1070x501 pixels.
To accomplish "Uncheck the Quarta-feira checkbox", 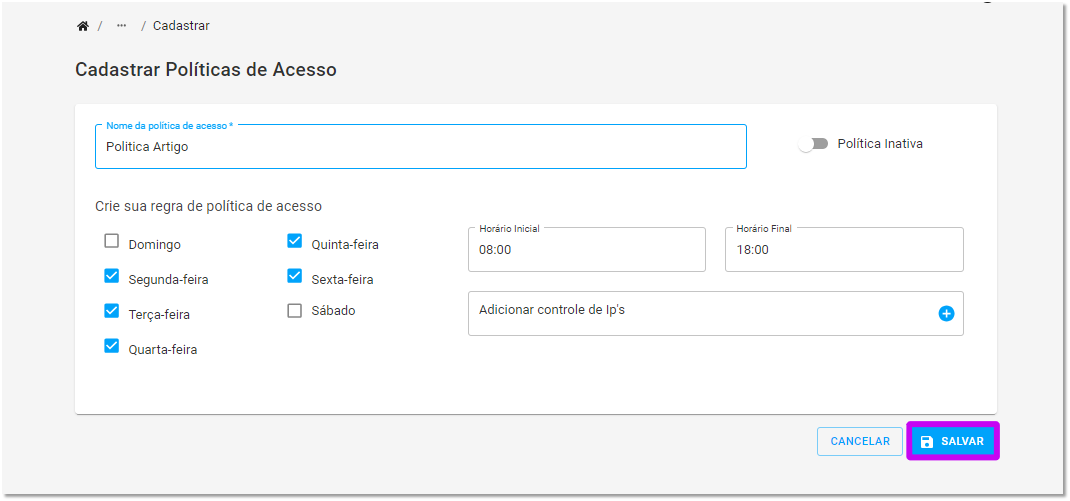I will (x=111, y=346).
